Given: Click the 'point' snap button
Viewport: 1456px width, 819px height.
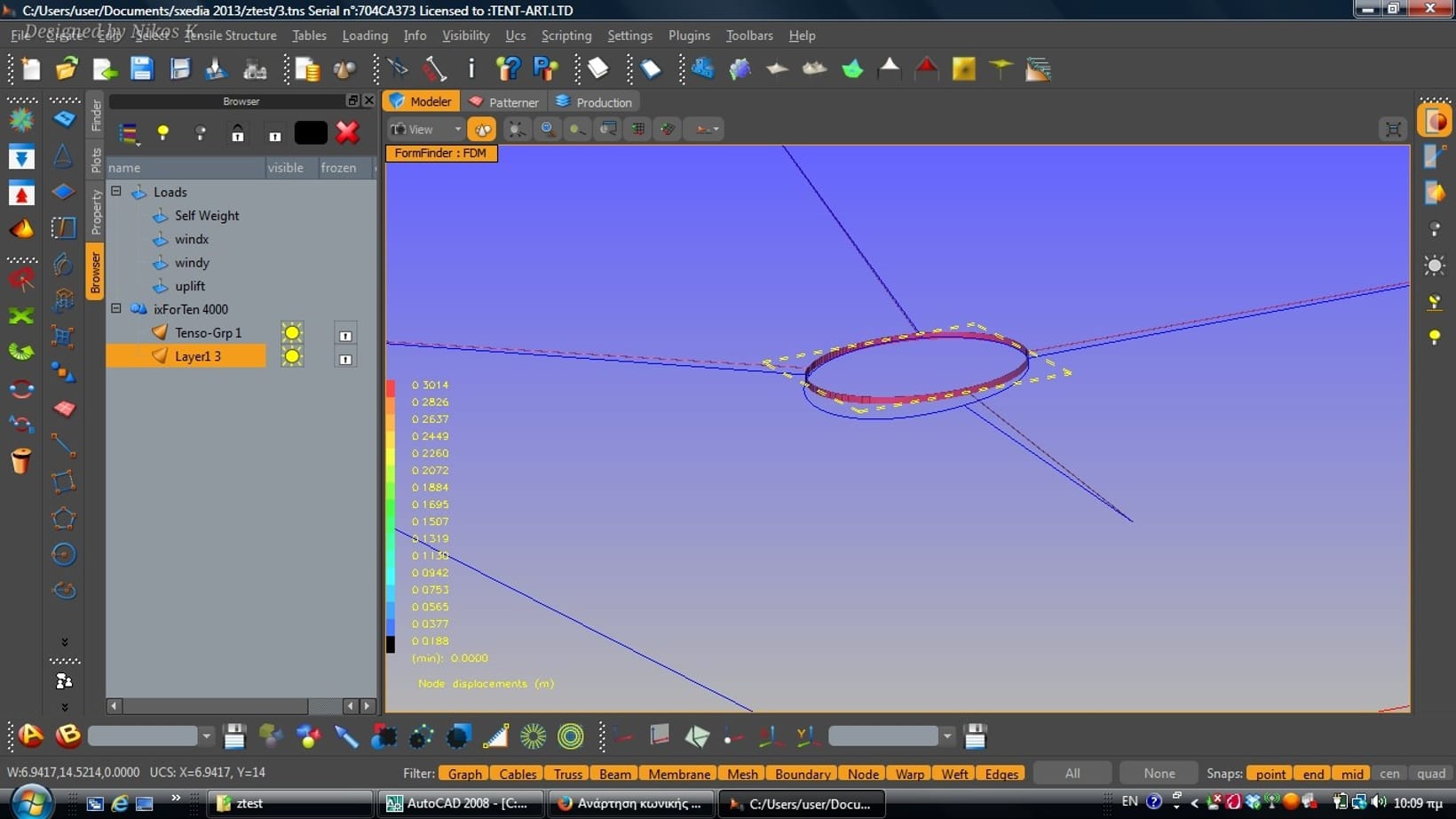Looking at the screenshot, I should (1270, 774).
